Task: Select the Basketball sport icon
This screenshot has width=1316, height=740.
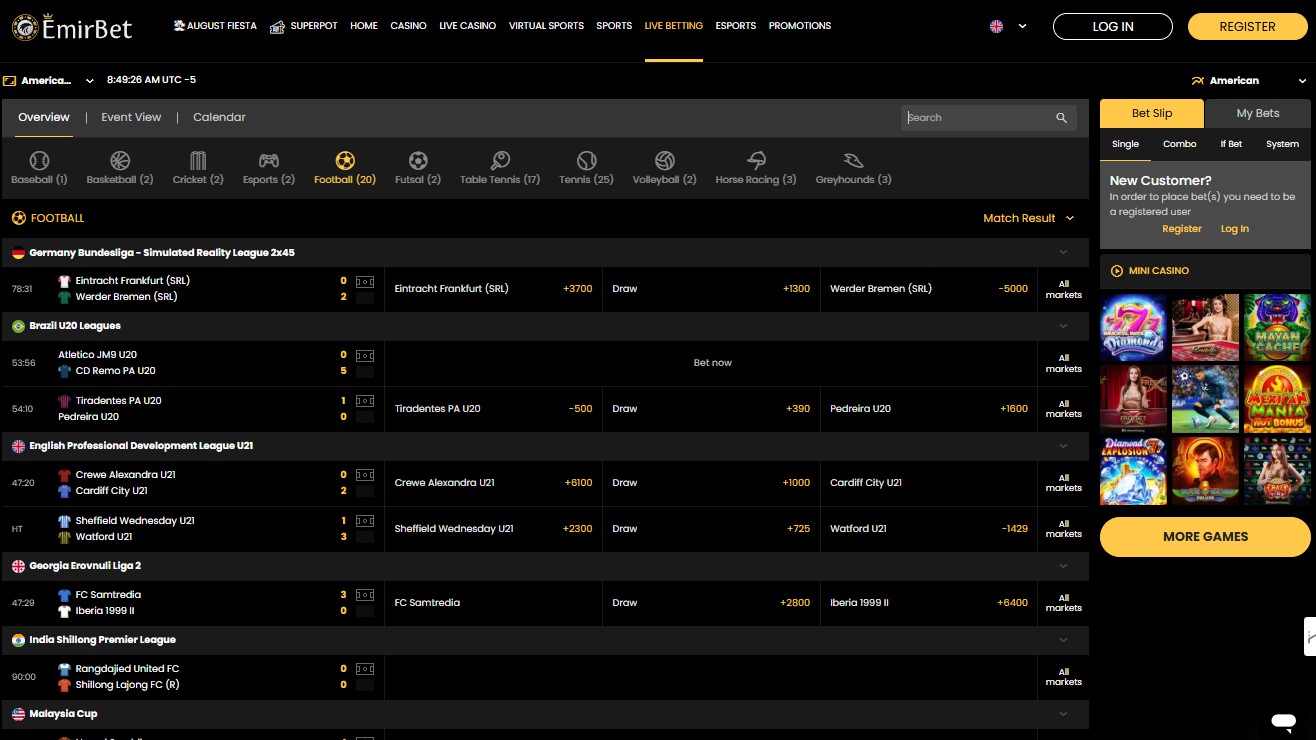Action: [x=120, y=161]
